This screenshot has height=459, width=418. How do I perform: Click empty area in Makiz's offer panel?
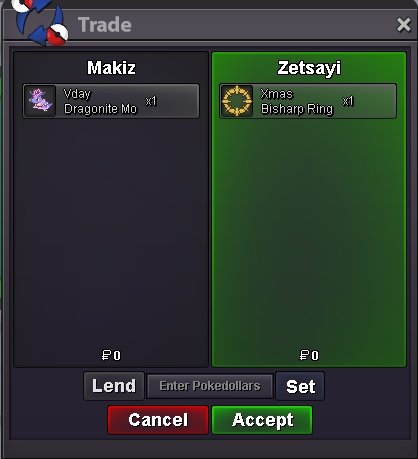[111, 233]
